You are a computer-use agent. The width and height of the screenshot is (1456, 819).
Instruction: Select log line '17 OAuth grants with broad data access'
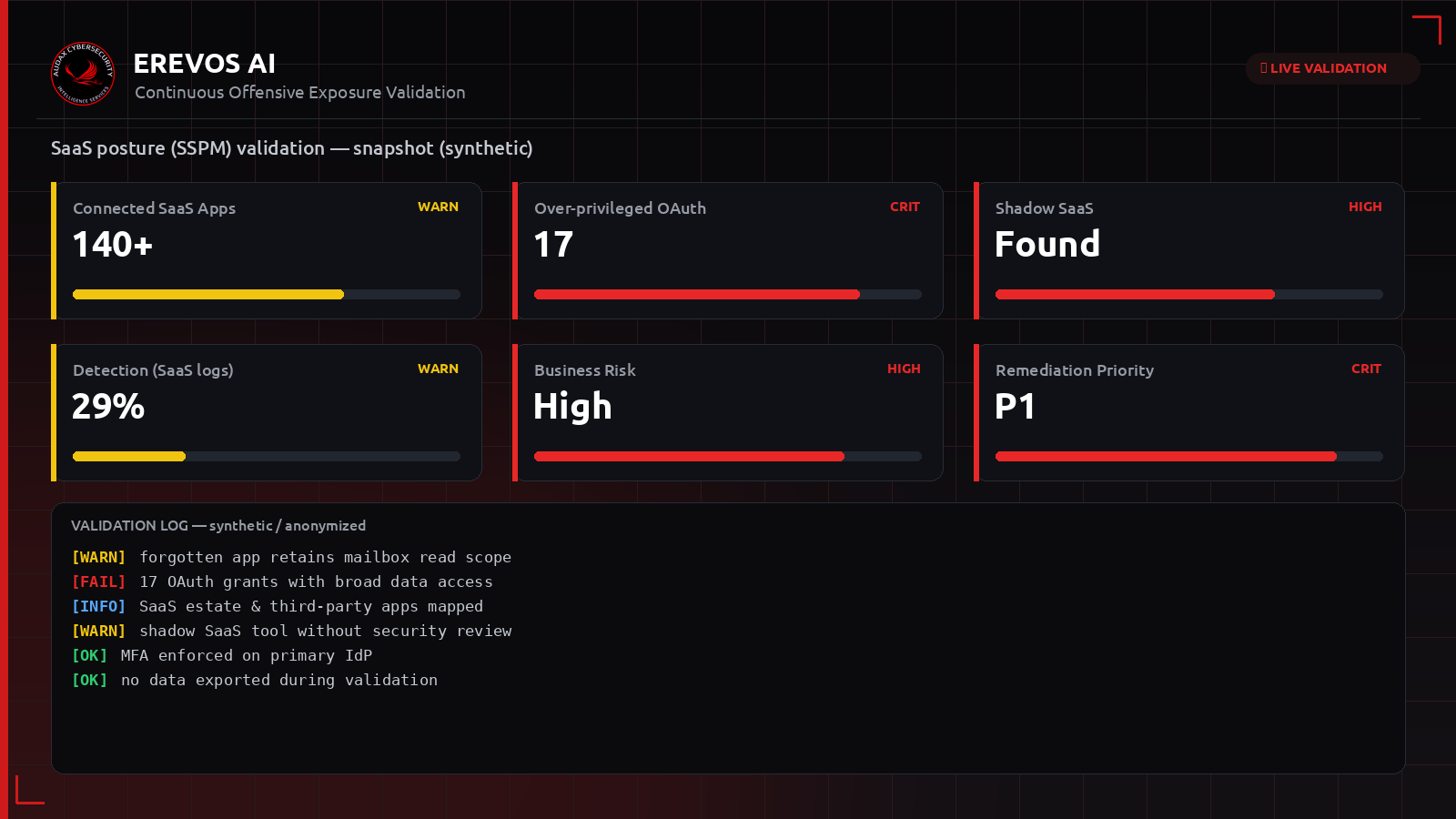[317, 581]
